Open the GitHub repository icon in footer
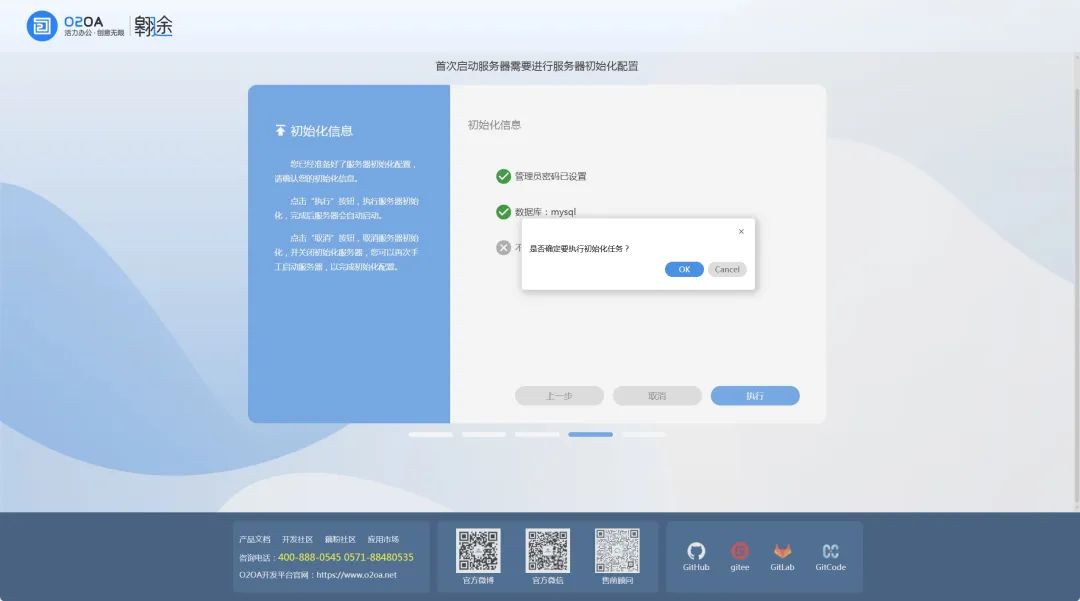 pos(696,551)
